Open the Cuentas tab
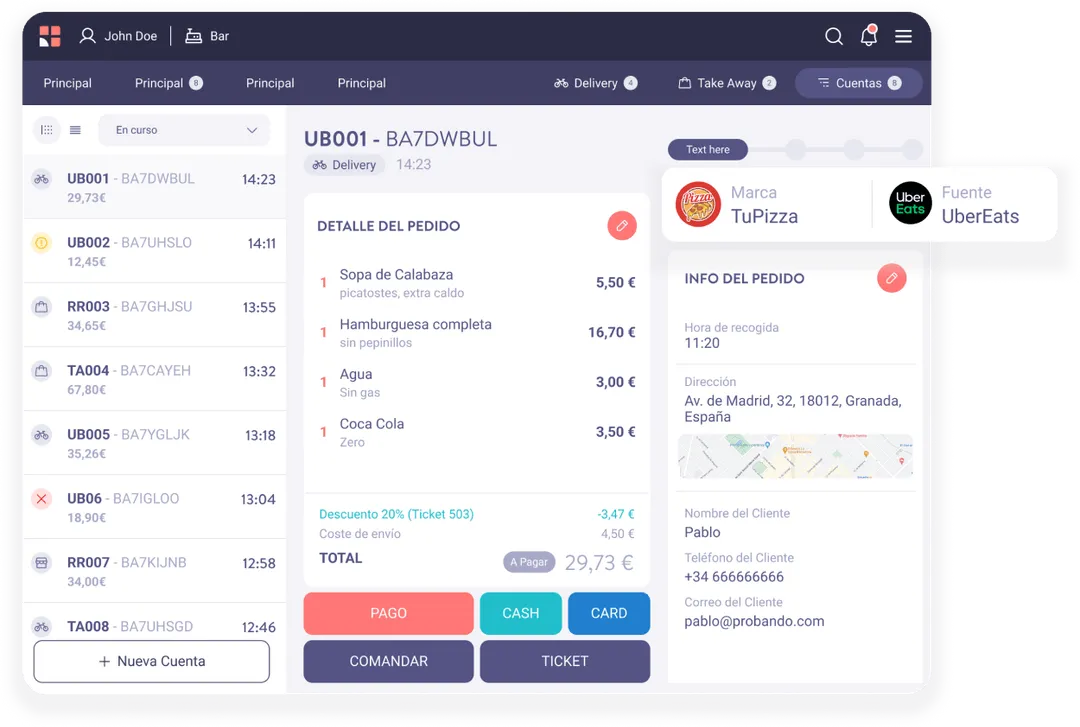The height and width of the screenshot is (727, 1080). [858, 83]
